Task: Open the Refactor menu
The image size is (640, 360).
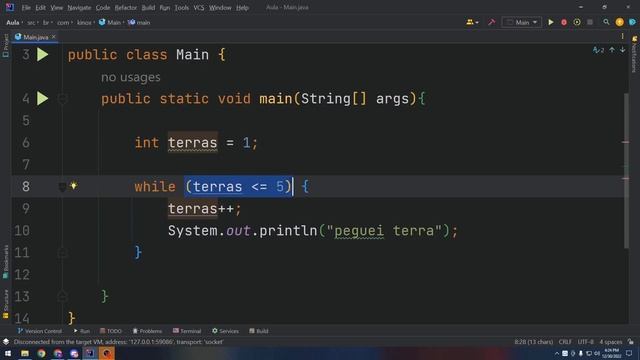Action: pos(126,7)
